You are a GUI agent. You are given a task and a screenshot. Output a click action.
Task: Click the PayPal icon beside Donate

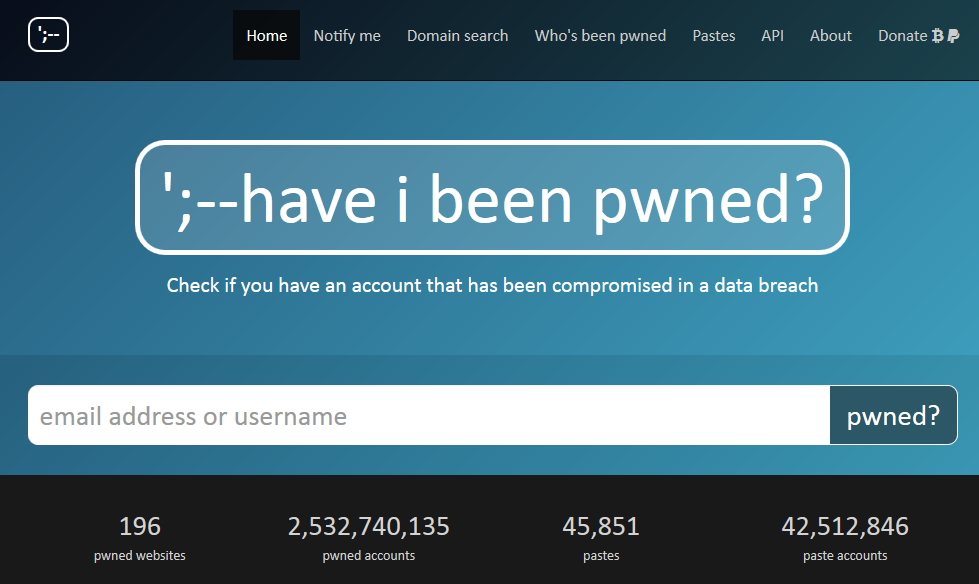(x=953, y=36)
